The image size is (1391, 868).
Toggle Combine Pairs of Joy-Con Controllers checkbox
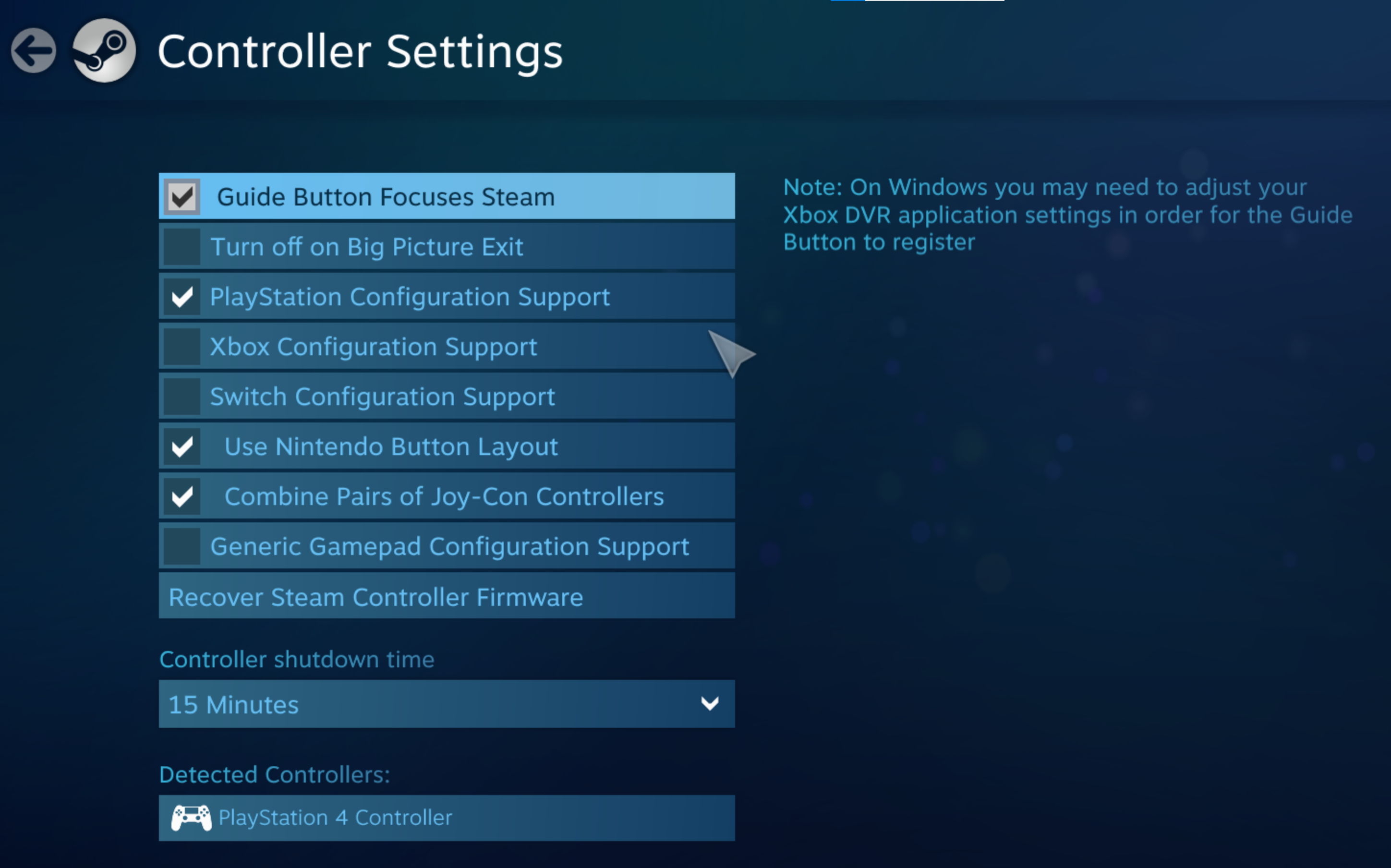click(x=182, y=496)
